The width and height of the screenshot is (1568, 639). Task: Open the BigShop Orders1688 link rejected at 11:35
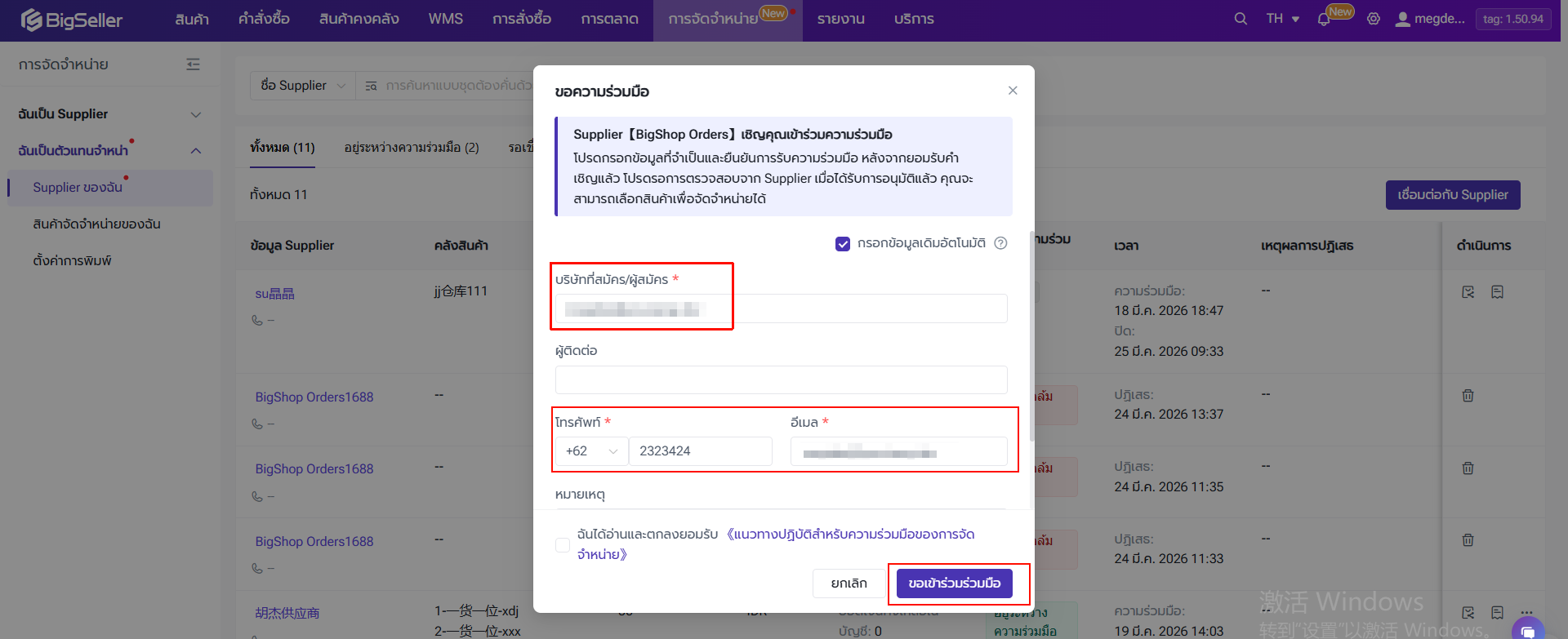[314, 469]
